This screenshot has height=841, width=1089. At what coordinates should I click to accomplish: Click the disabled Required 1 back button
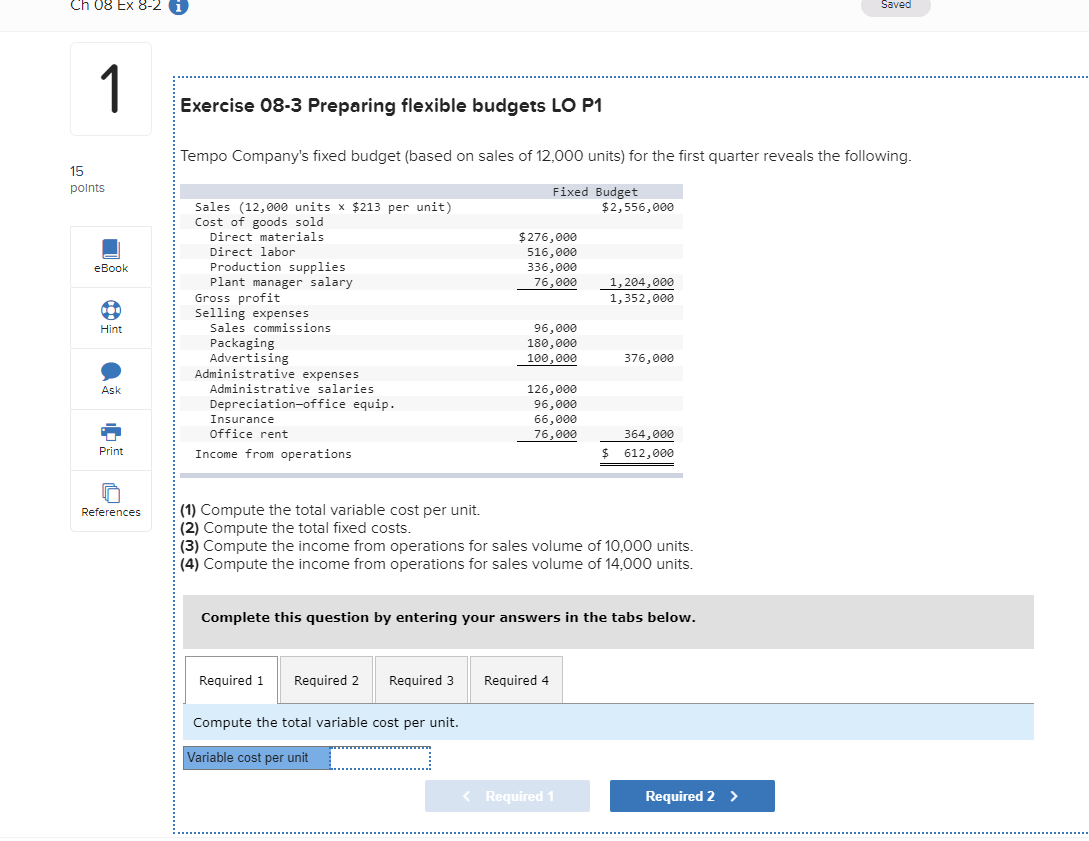pos(507,796)
